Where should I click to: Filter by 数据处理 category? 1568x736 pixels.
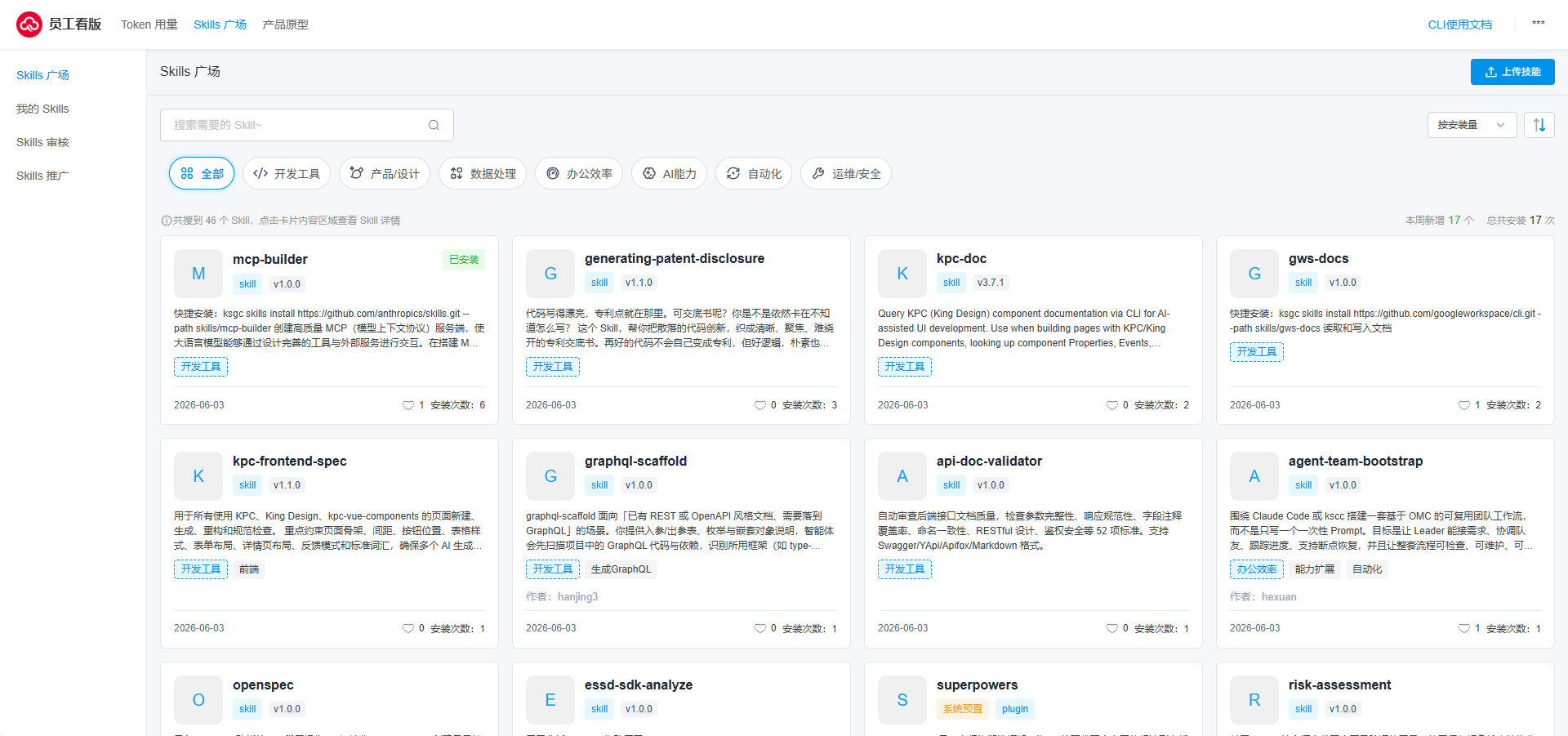[x=483, y=173]
